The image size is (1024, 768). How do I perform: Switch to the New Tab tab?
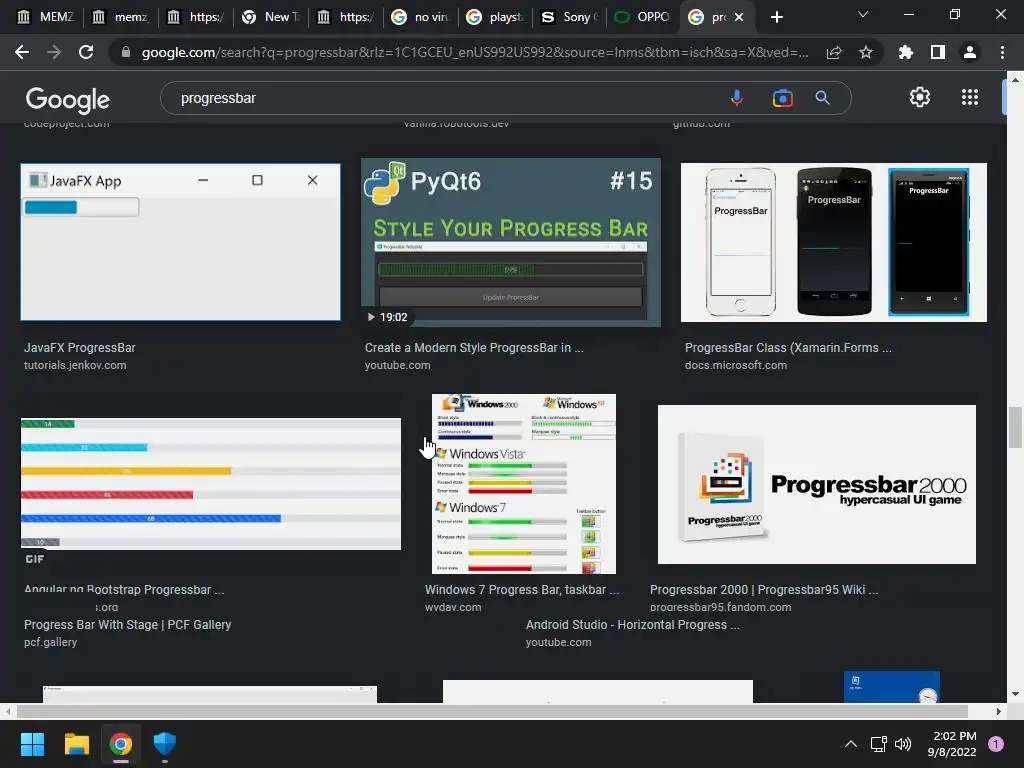[x=270, y=18]
